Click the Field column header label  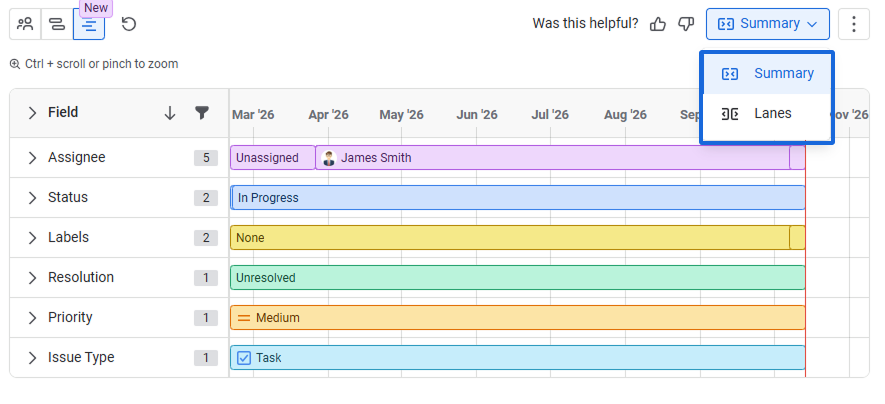63,112
